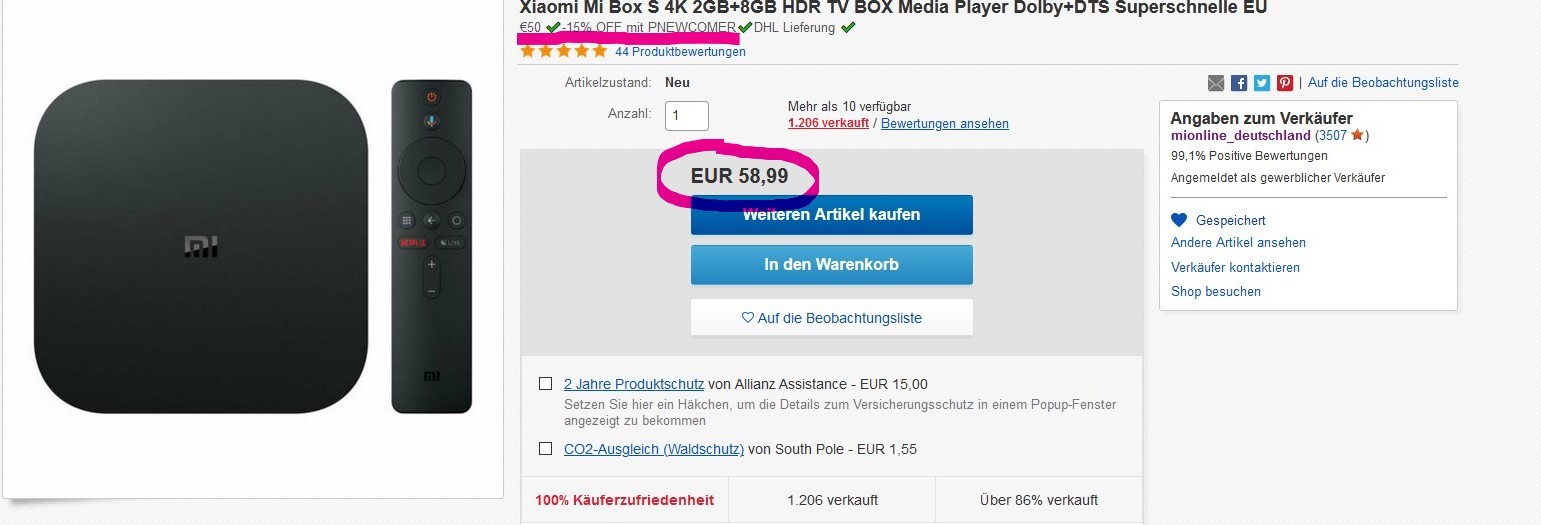Share listing on Twitter icon
1541x525 pixels.
tap(1262, 83)
